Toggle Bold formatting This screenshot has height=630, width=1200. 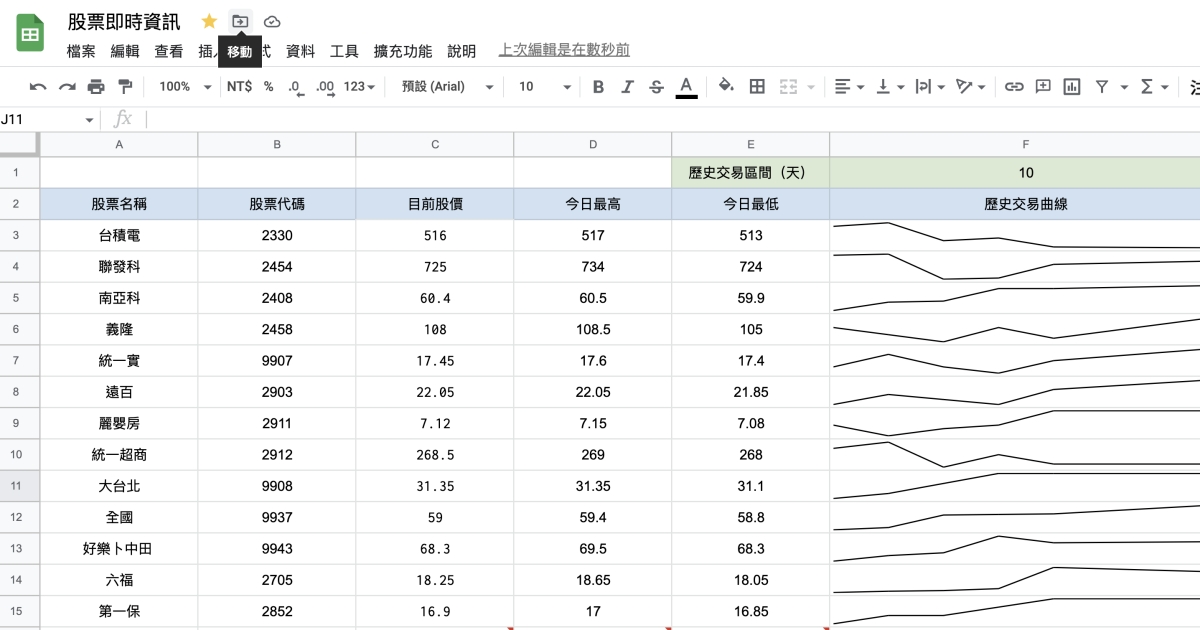[x=598, y=87]
